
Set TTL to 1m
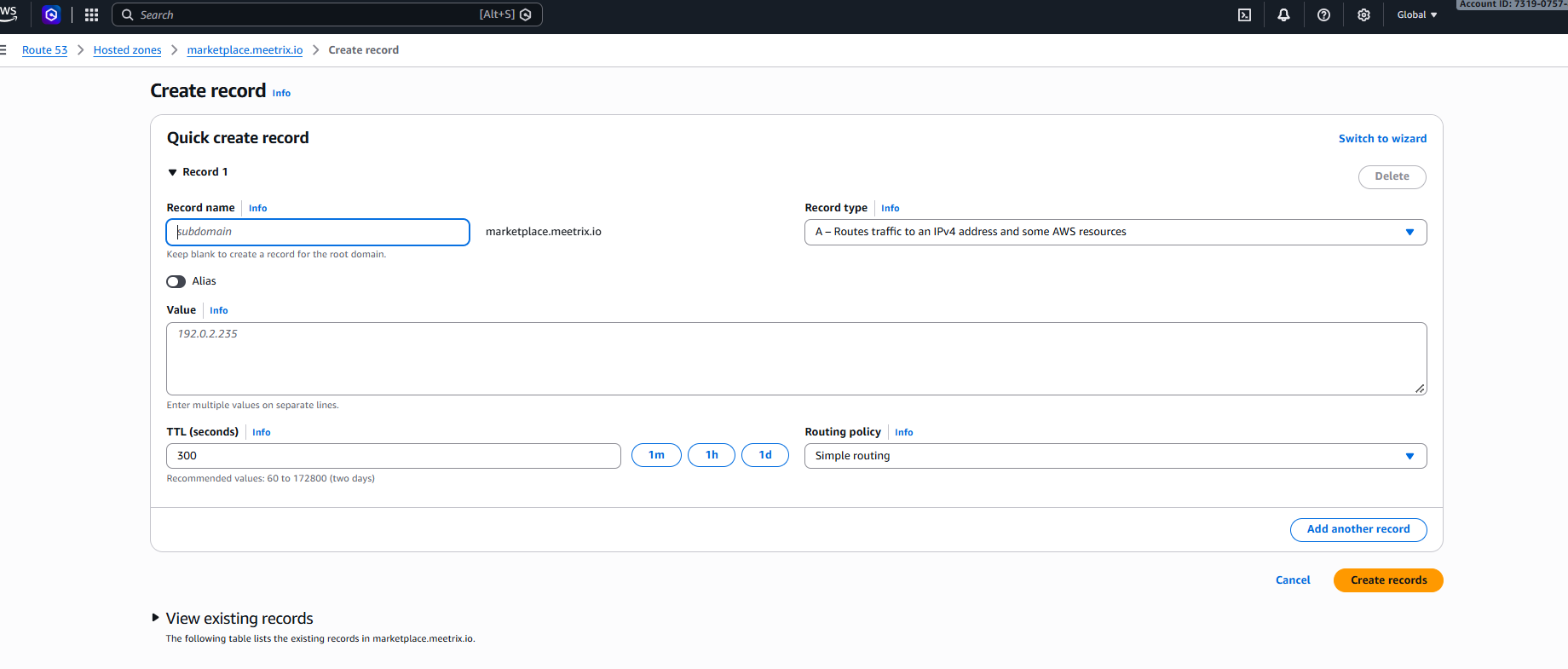click(x=656, y=455)
